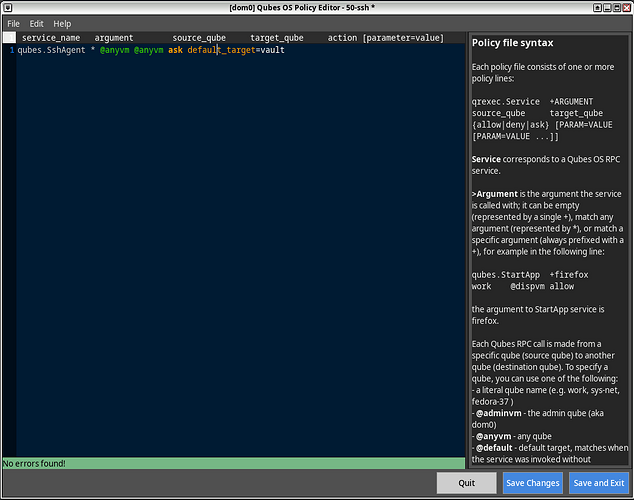Image resolution: width=634 pixels, height=500 pixels.
Task: Click the 'No errors found!' status bar
Action: [234, 463]
